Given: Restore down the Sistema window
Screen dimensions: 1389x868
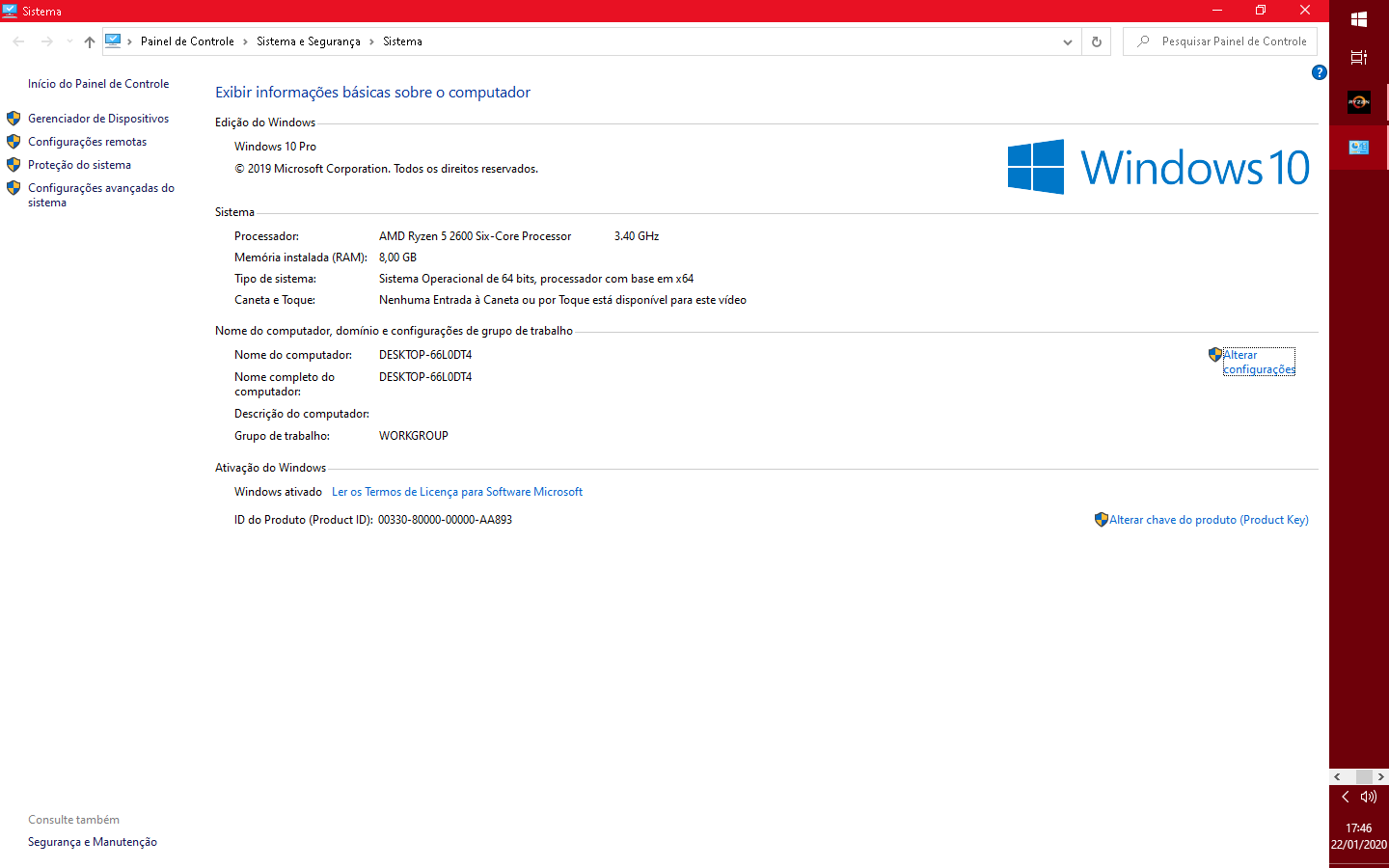Looking at the screenshot, I should pos(1261,11).
